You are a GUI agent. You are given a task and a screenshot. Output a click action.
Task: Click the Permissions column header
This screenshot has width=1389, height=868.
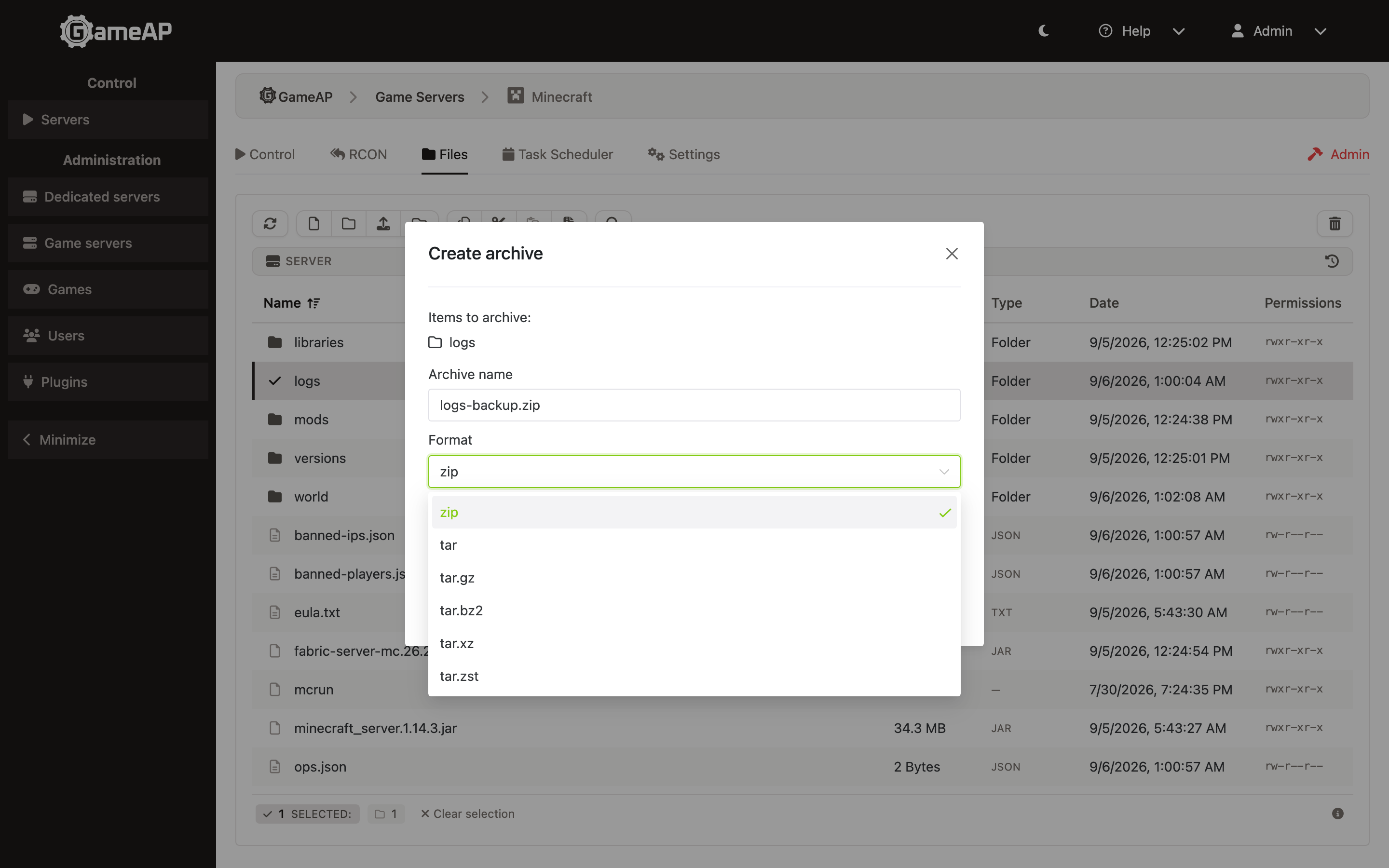[1303, 303]
